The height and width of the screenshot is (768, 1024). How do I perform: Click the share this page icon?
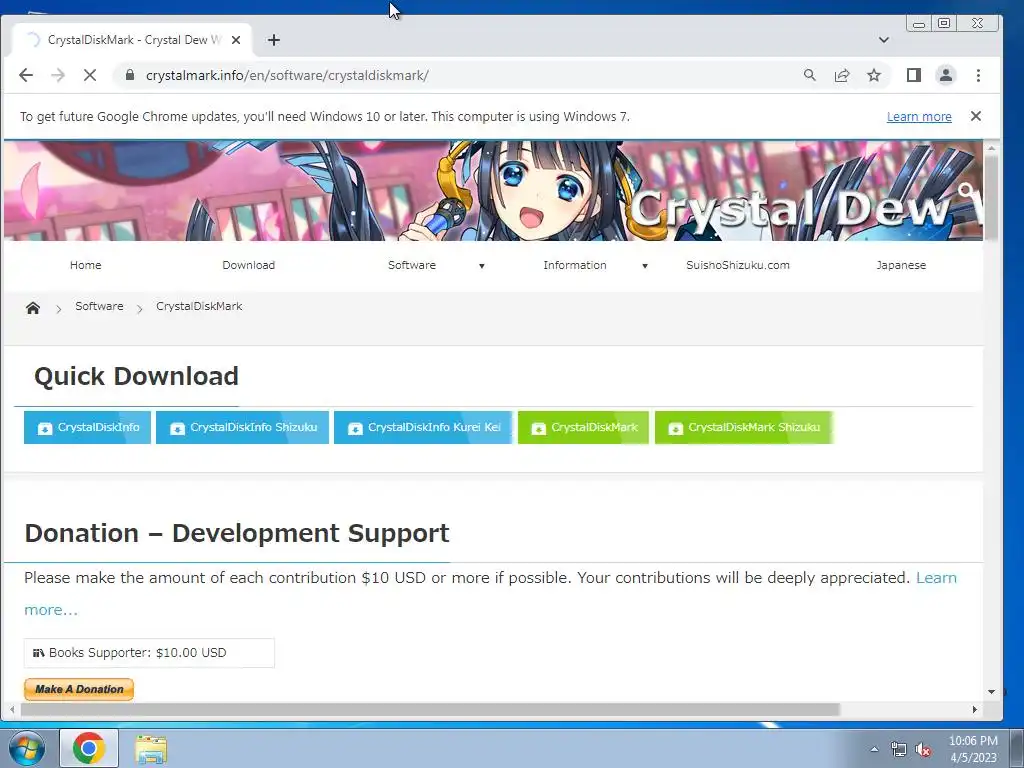tap(842, 75)
